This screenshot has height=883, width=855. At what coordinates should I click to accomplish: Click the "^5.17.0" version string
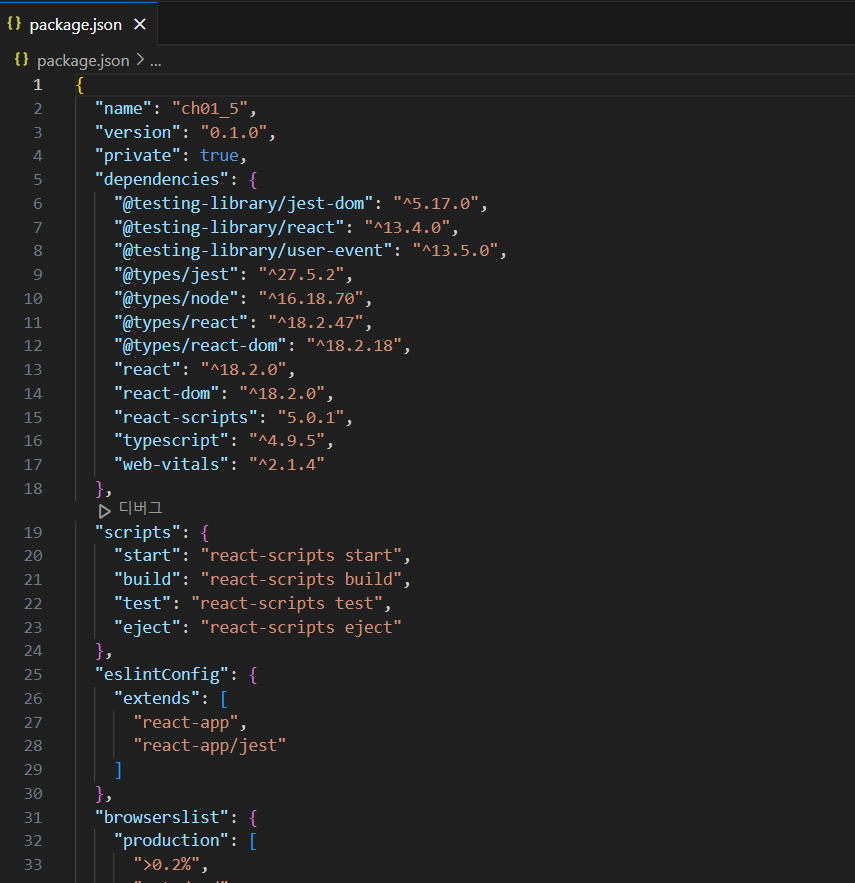tap(435, 203)
